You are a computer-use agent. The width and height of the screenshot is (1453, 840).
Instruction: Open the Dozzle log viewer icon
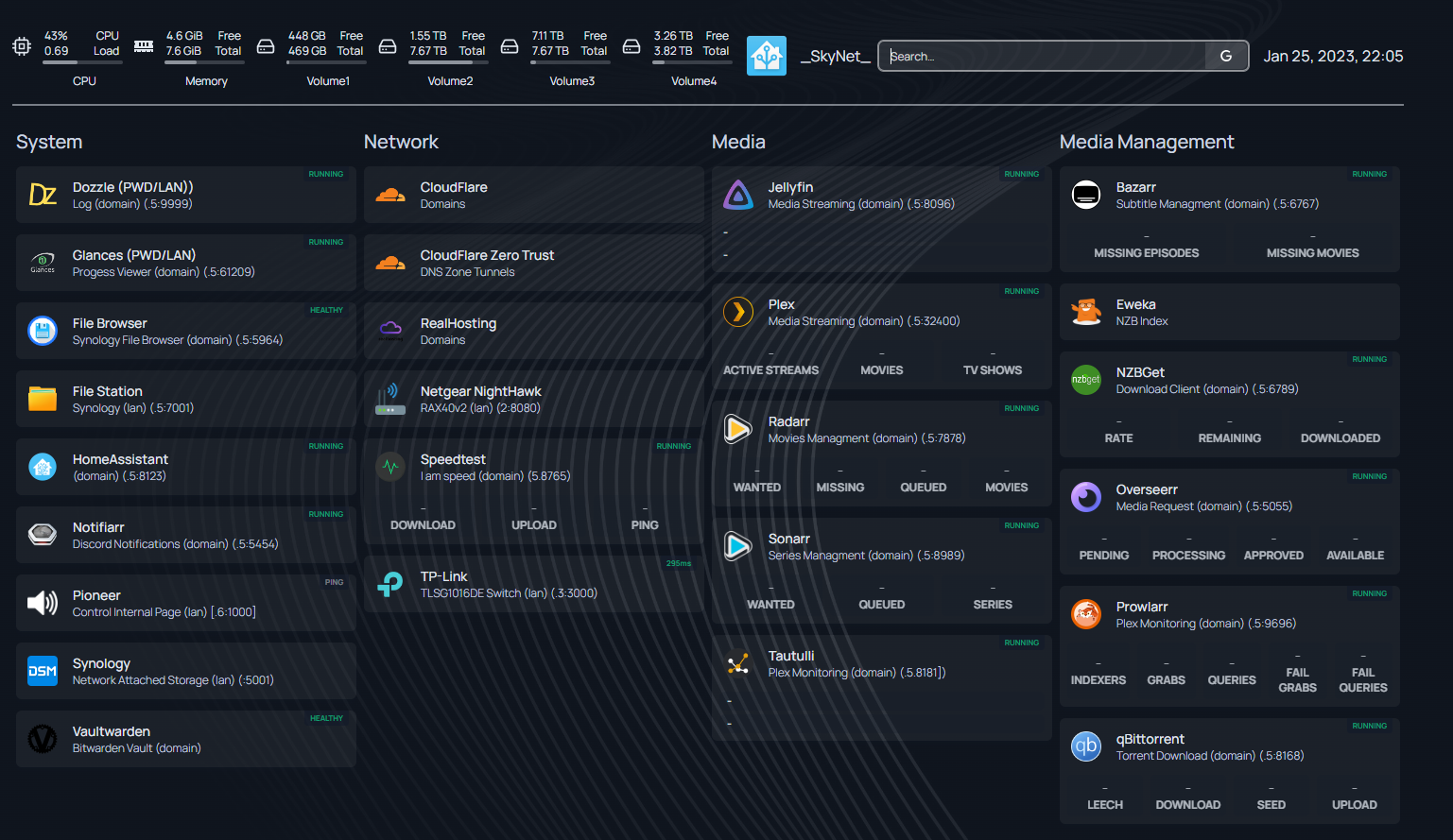point(43,195)
